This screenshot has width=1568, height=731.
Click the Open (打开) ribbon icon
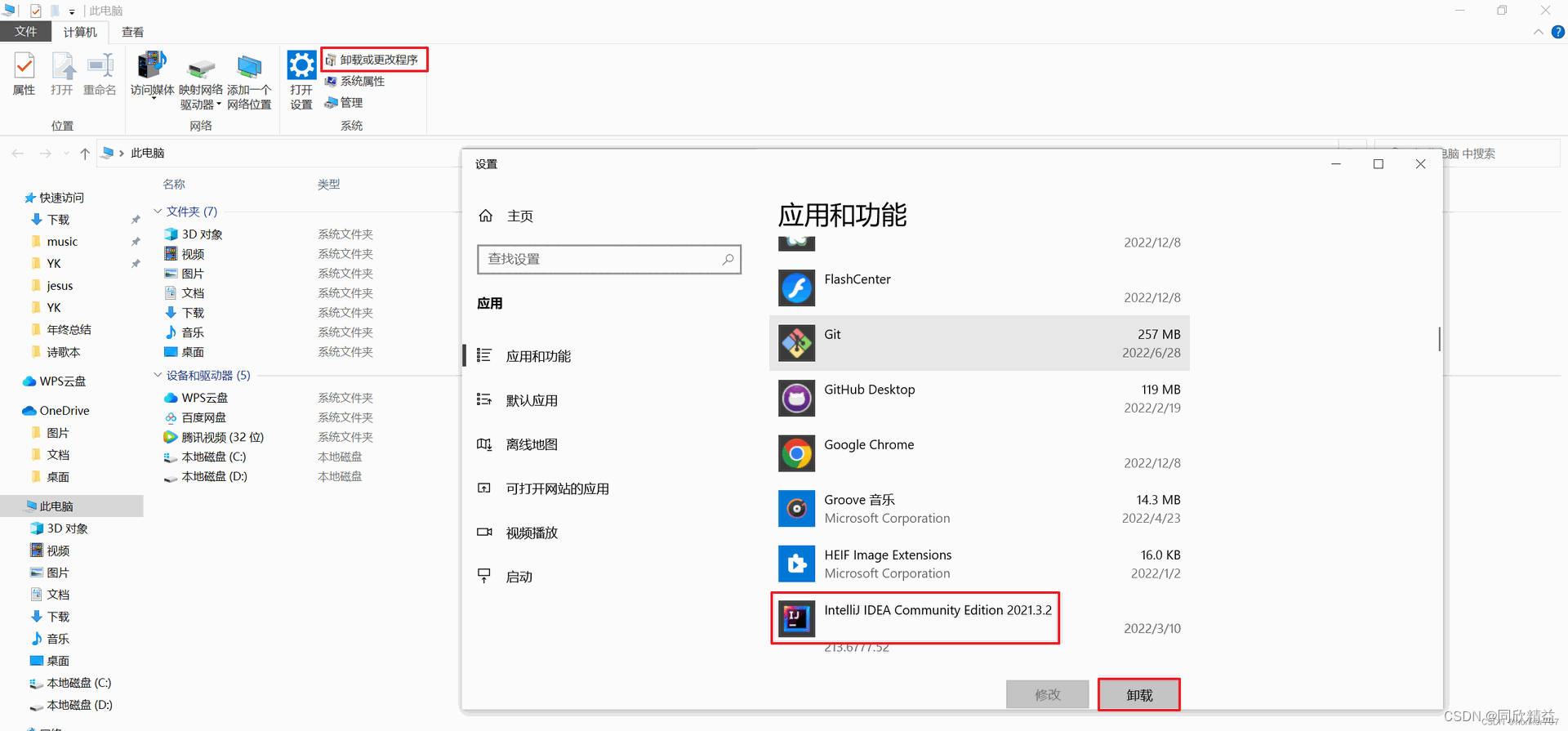pos(62,74)
